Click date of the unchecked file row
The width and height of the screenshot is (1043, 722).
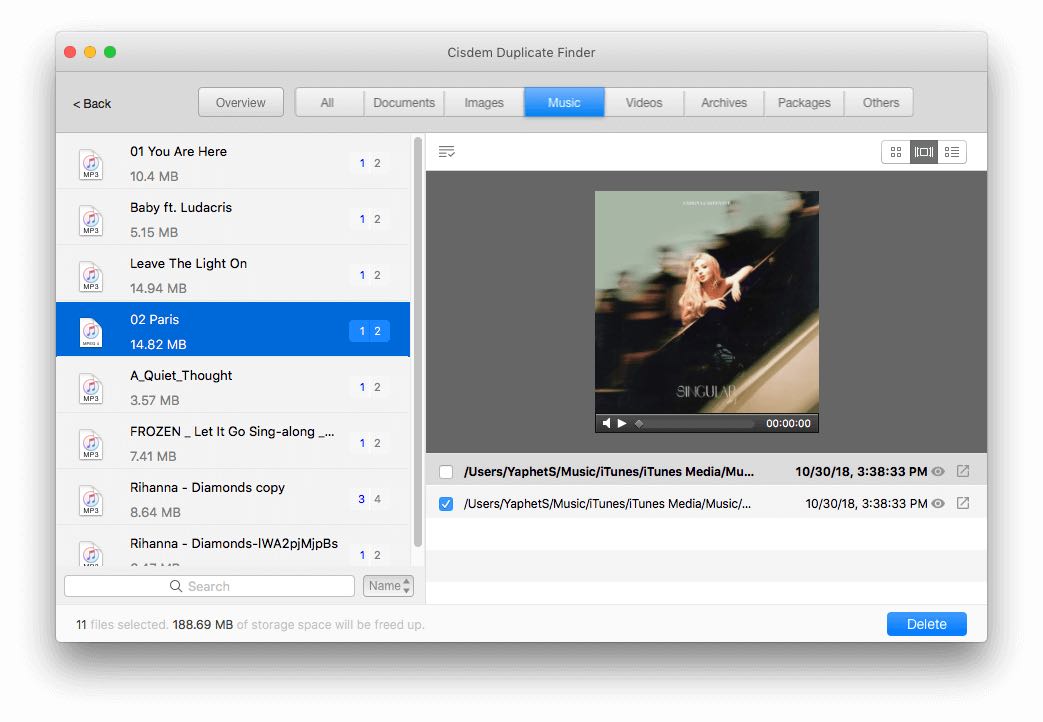pyautogui.click(x=861, y=471)
